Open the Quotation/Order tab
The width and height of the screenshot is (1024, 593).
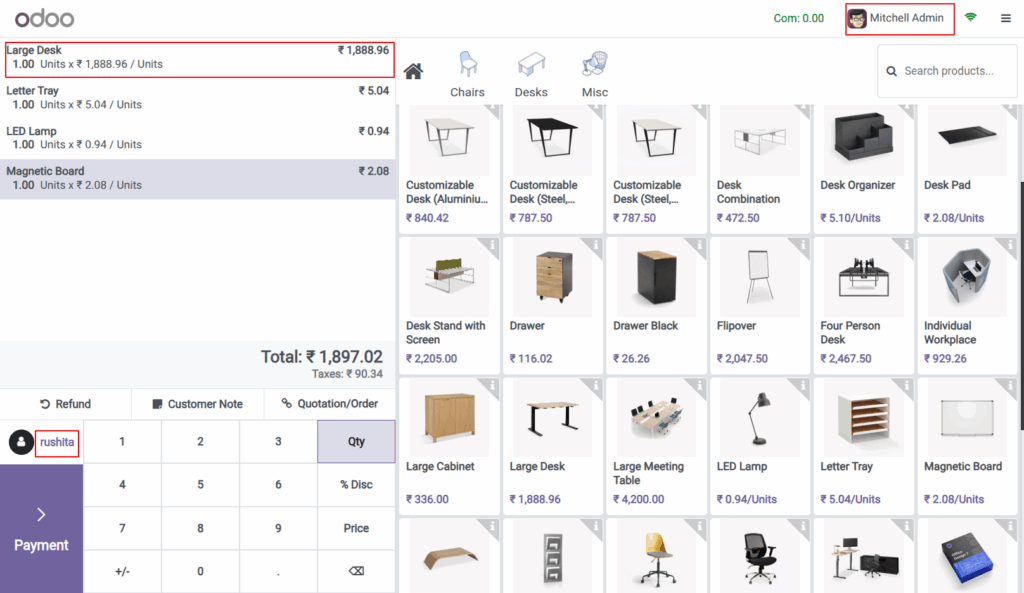click(330, 404)
